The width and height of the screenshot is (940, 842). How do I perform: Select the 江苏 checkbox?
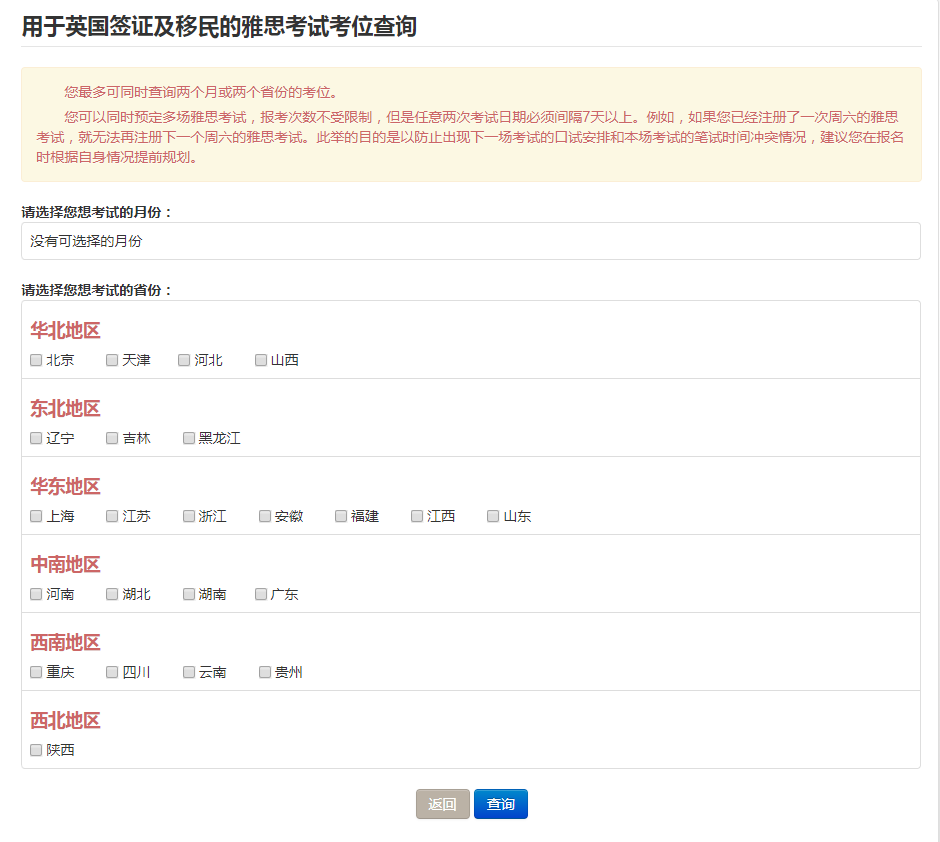[112, 516]
